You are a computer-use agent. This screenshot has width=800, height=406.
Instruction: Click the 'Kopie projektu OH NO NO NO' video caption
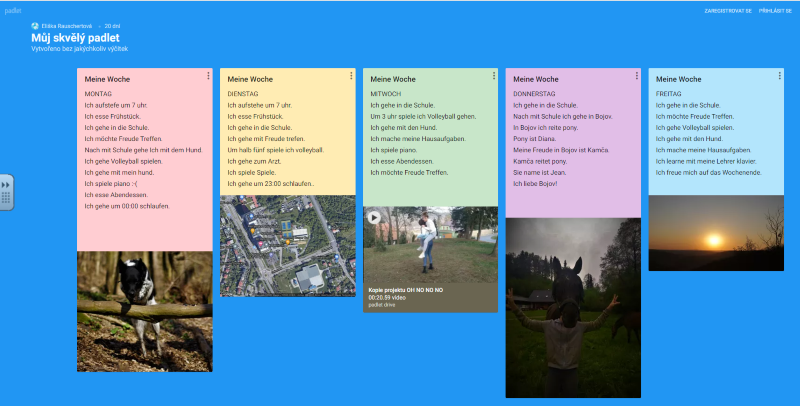pos(405,289)
